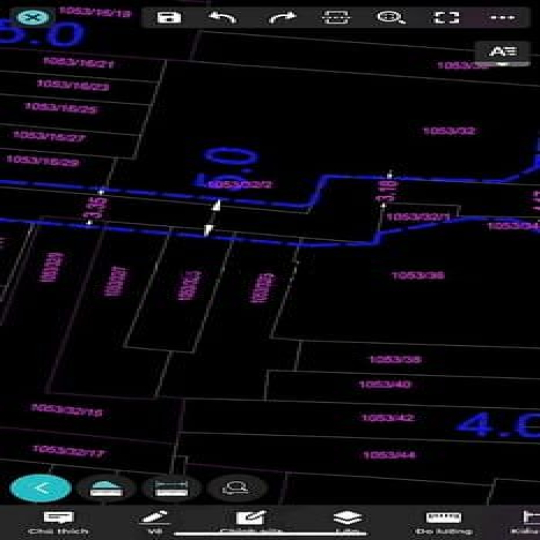This screenshot has height=540, width=540.
Task: Select the linear dimension quick tool
Action: click(171, 488)
